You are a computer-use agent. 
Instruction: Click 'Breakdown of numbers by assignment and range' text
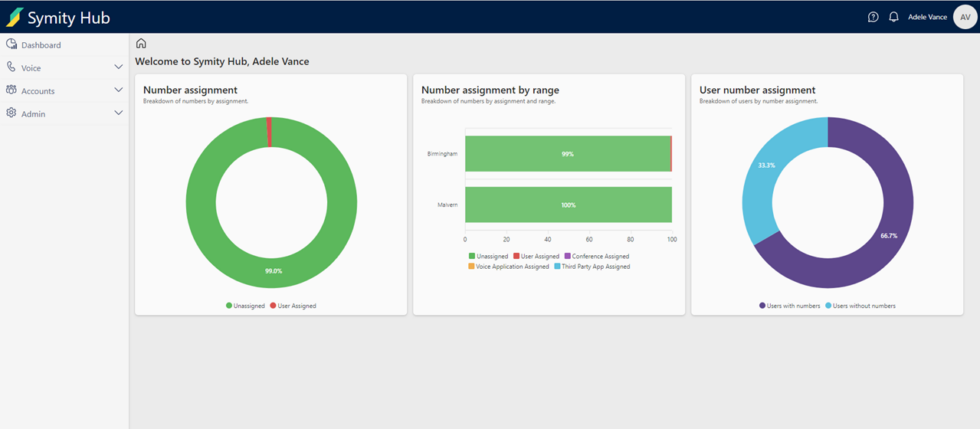[488, 101]
